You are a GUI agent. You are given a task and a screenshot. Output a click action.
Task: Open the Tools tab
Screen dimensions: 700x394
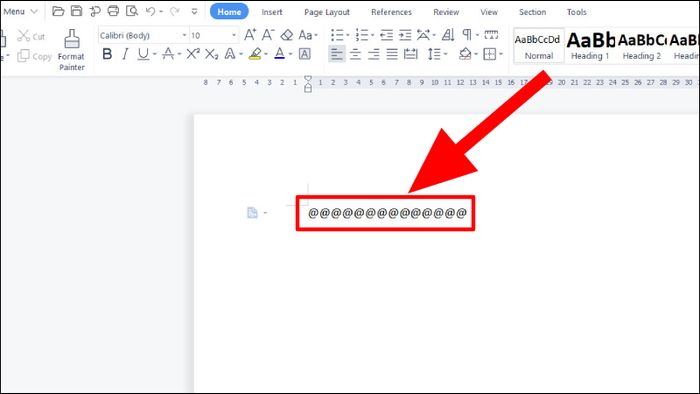(x=576, y=12)
